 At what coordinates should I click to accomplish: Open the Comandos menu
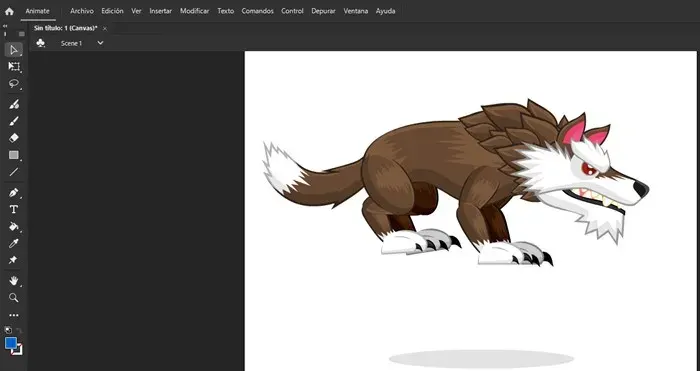click(x=257, y=11)
